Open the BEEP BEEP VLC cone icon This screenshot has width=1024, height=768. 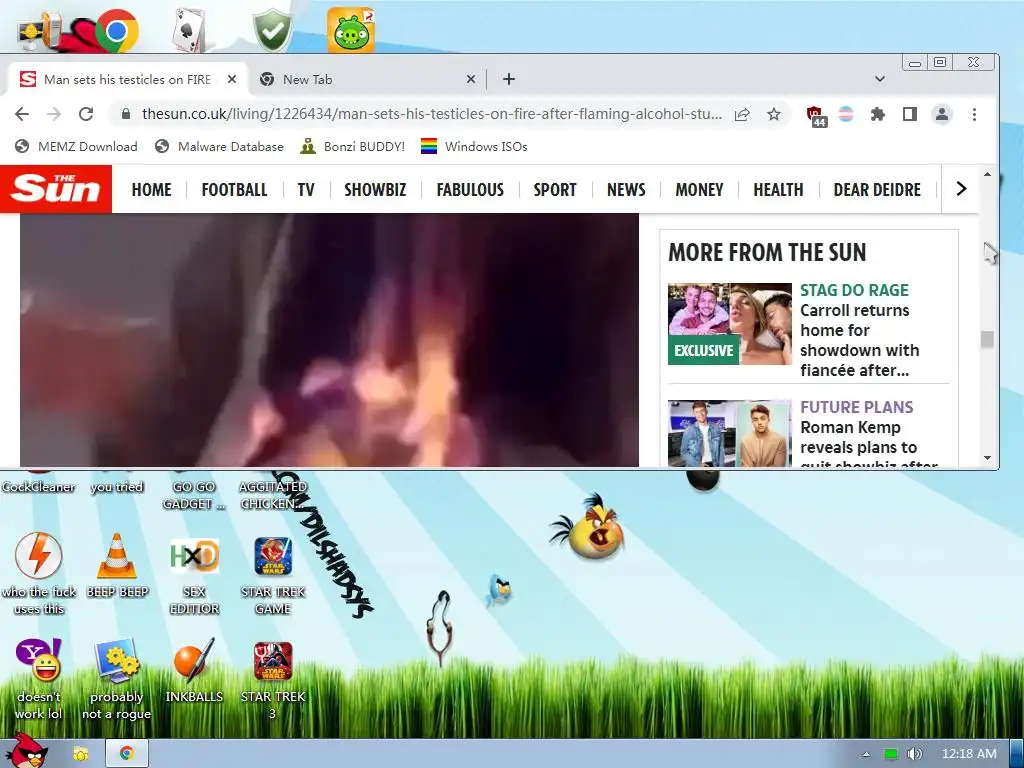(117, 566)
